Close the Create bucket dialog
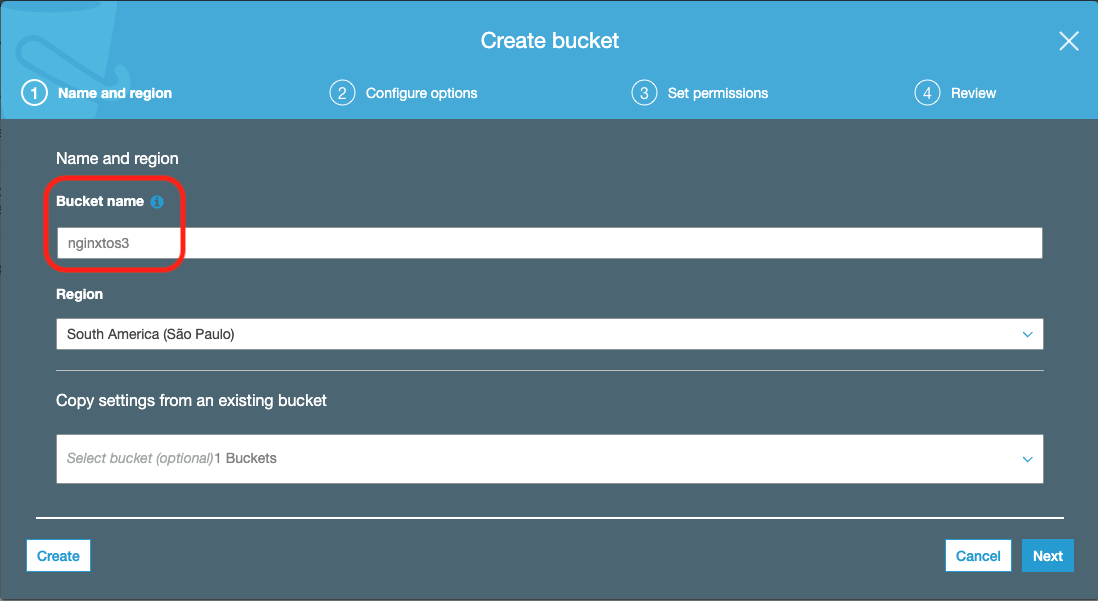 [x=1069, y=41]
